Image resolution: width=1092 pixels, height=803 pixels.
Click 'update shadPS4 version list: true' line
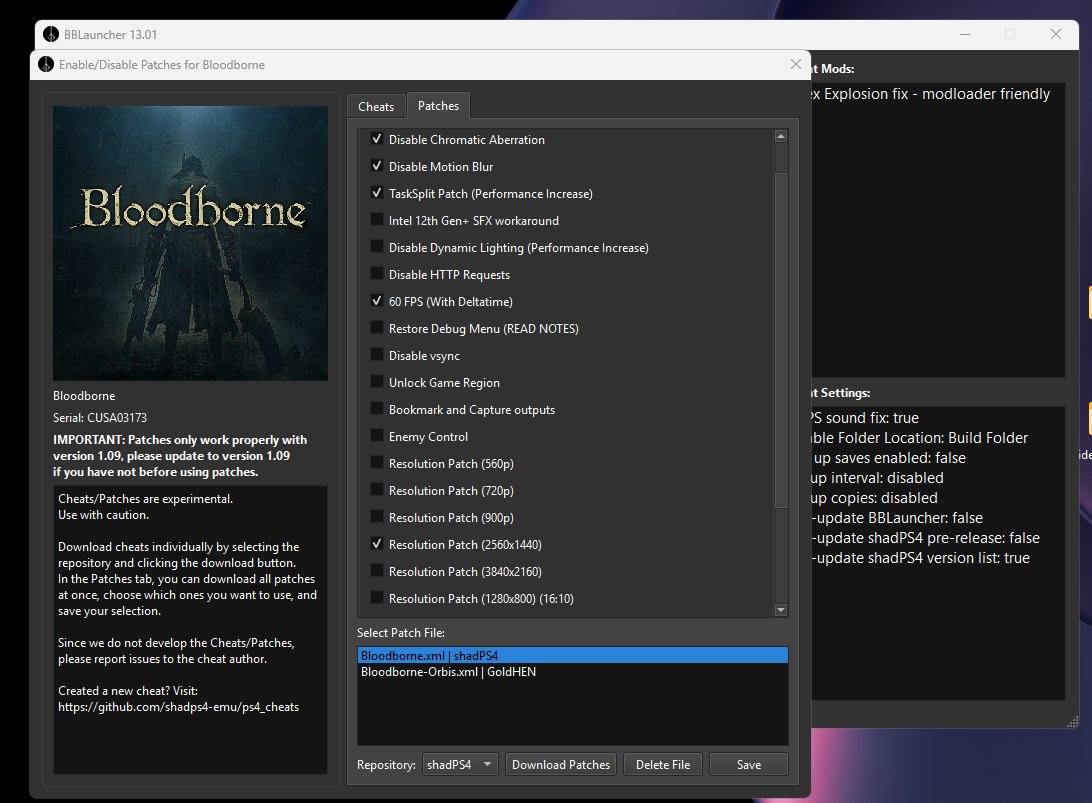pyautogui.click(x=921, y=558)
